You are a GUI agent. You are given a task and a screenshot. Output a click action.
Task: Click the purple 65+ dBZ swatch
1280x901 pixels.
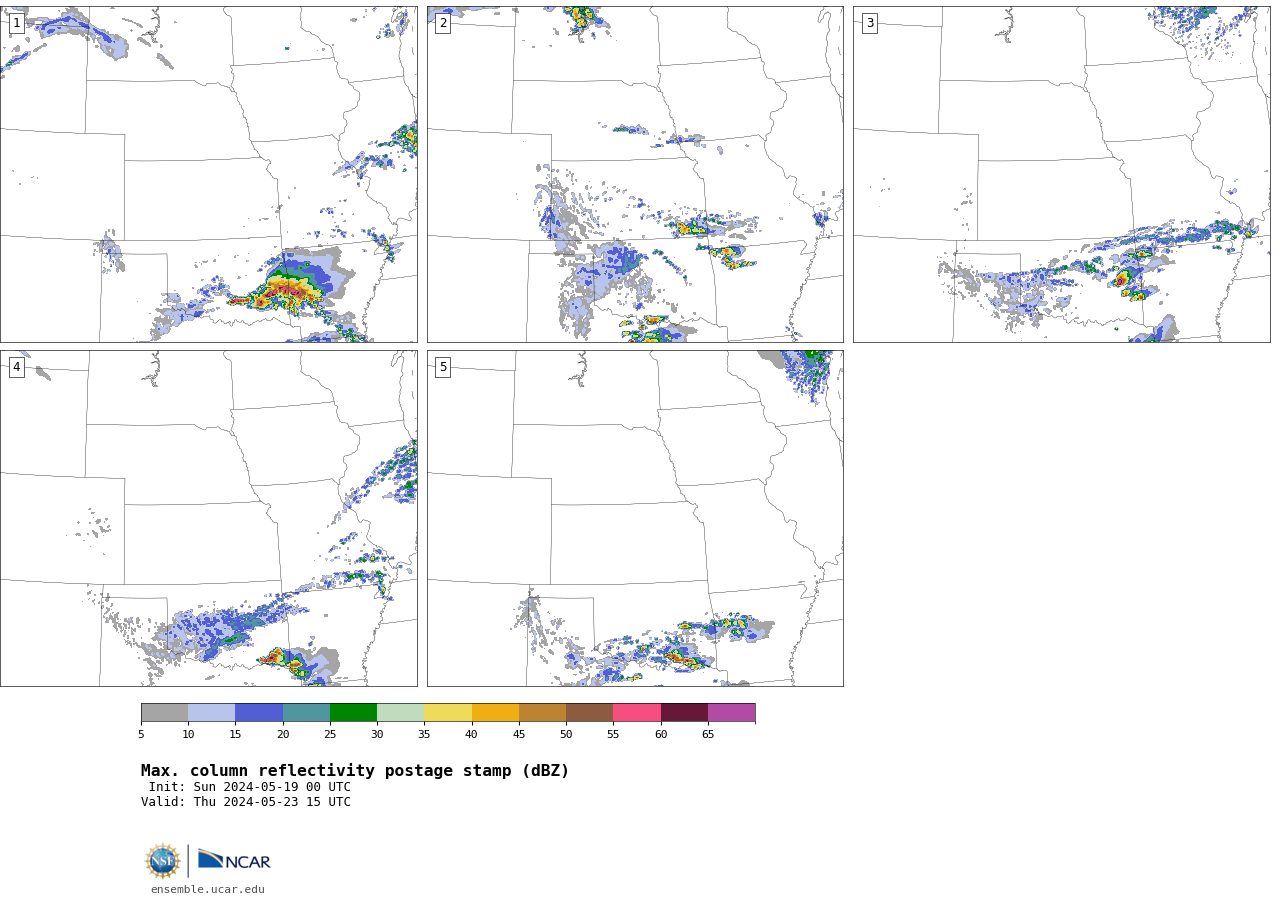pos(731,712)
